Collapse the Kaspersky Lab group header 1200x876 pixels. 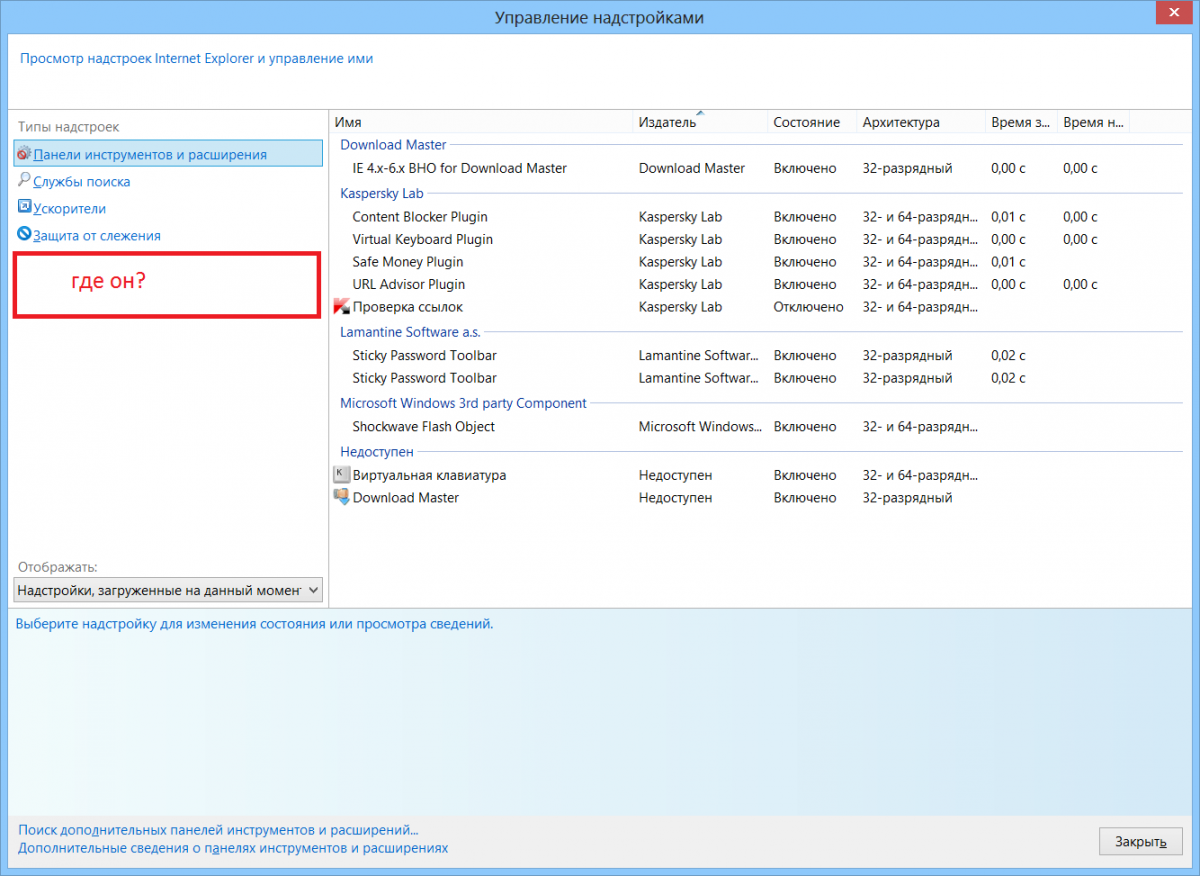382,193
